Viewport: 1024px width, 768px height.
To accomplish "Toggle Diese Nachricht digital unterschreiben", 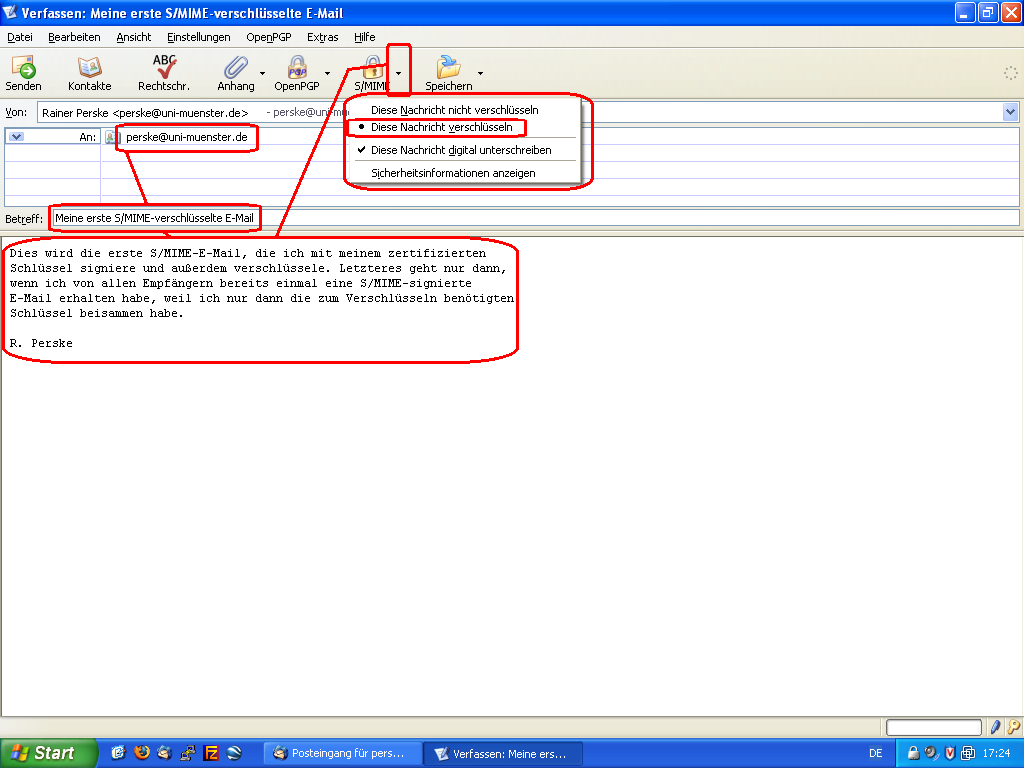I will tap(460, 150).
